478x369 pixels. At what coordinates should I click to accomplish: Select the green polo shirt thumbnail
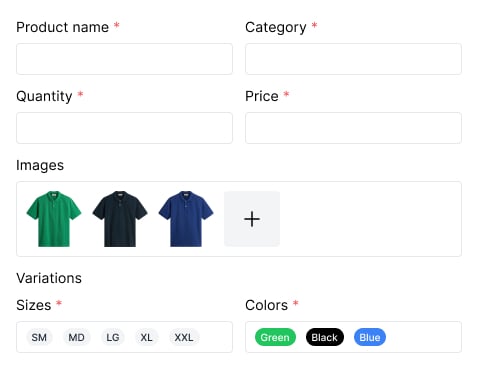coord(54,219)
